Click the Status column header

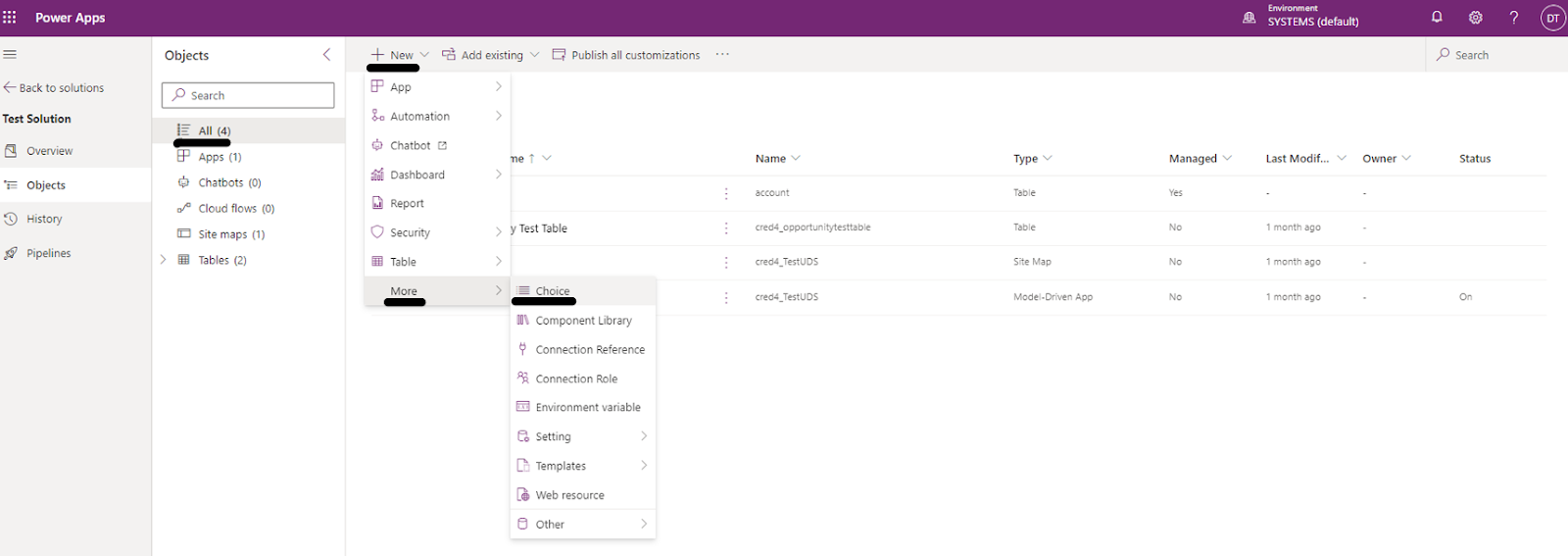pos(1475,158)
